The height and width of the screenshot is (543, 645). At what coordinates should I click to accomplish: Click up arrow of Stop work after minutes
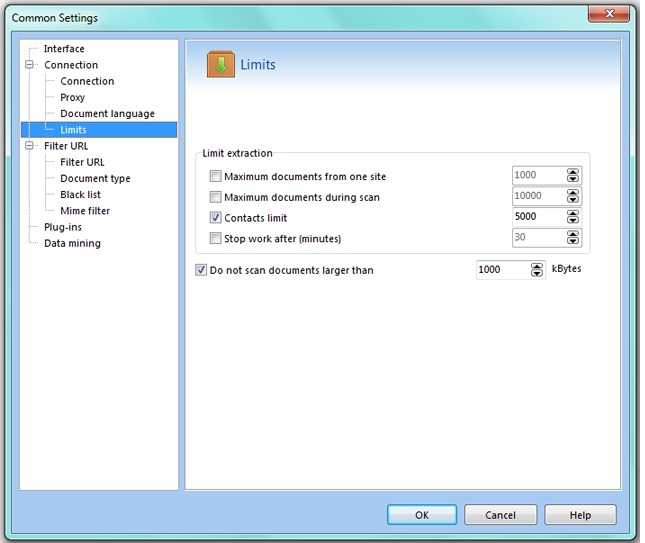point(573,234)
